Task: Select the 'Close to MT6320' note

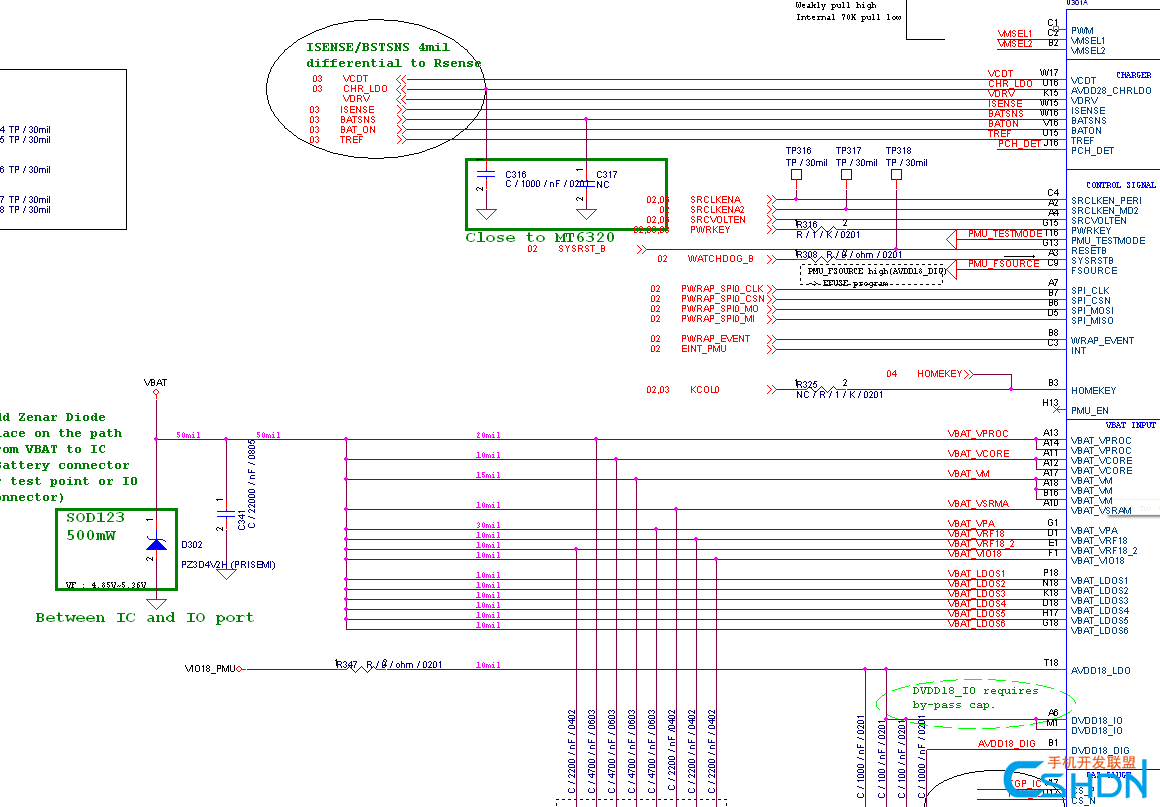Action: [x=540, y=237]
